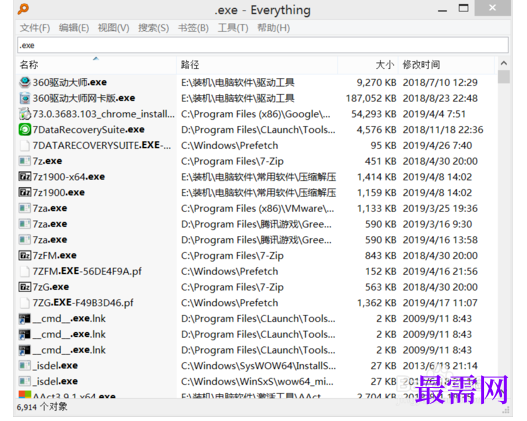Screen dimensions: 527x421
Task: Click the 2019/4/17 11:07 date cell
Action: [440, 303]
